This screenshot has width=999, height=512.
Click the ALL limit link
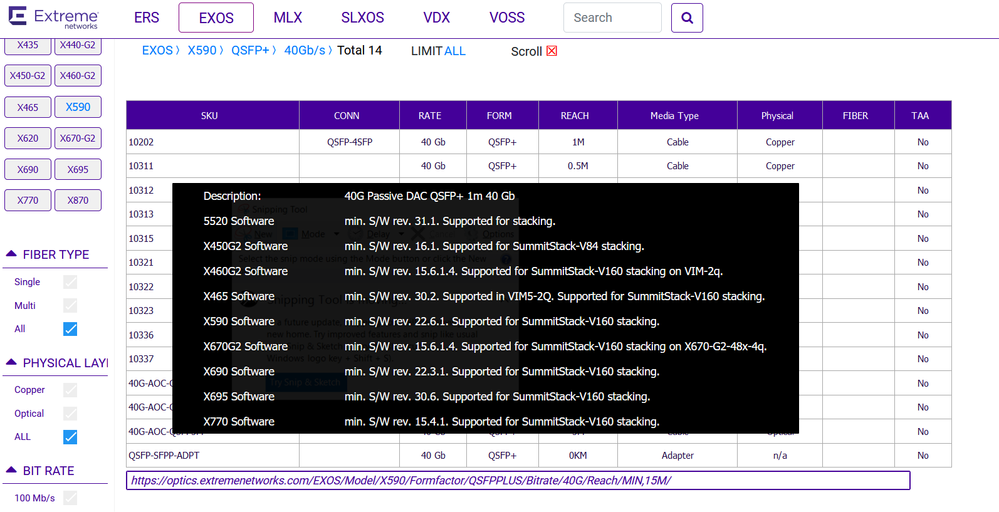pos(455,51)
